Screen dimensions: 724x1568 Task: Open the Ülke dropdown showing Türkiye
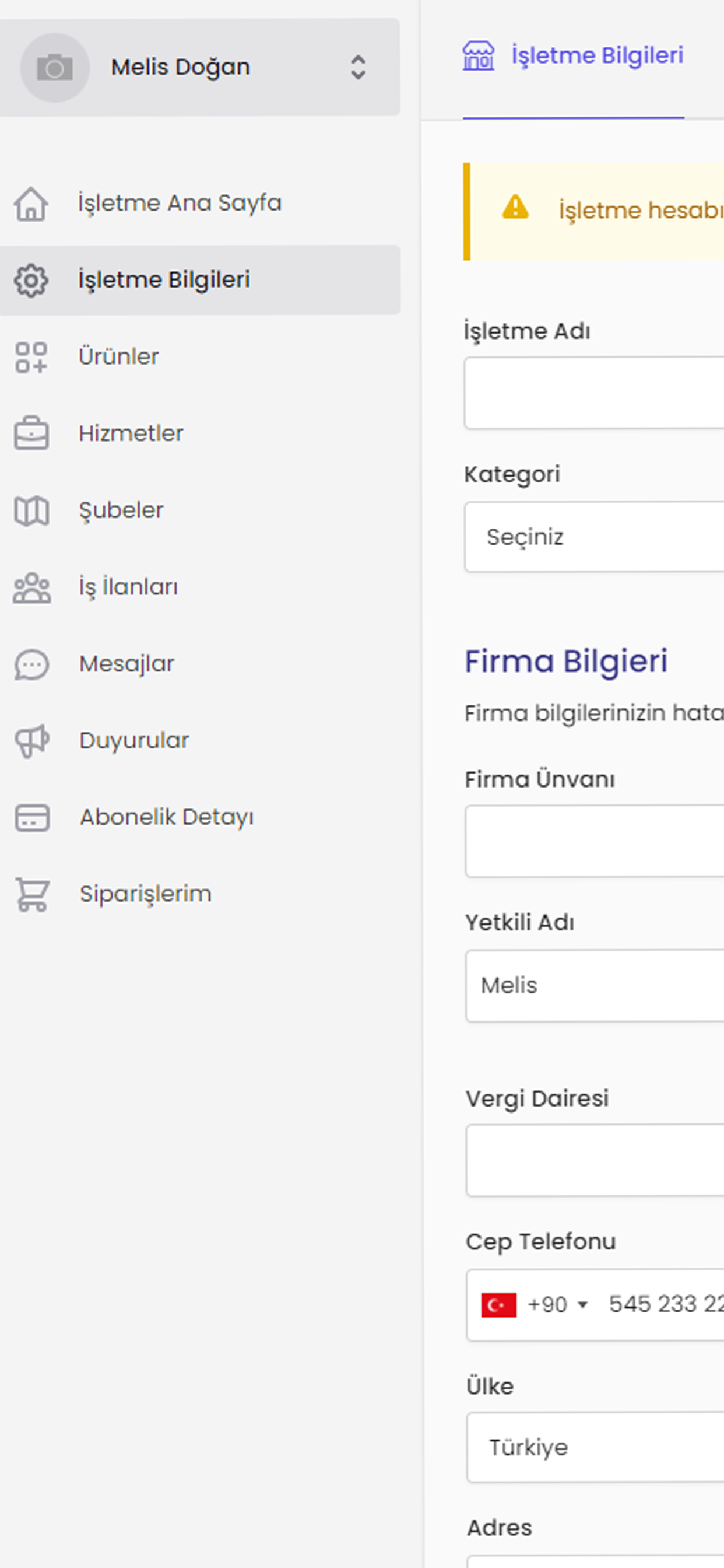(595, 1447)
